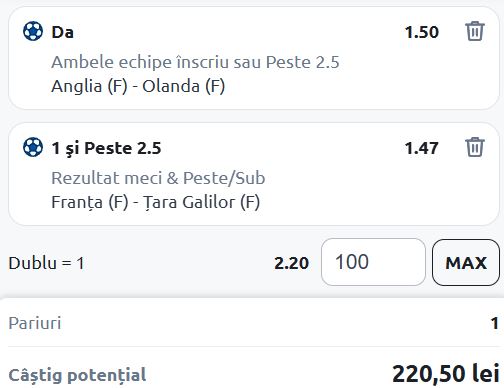Set stake with the MAX button
This screenshot has width=504, height=388.
click(466, 263)
